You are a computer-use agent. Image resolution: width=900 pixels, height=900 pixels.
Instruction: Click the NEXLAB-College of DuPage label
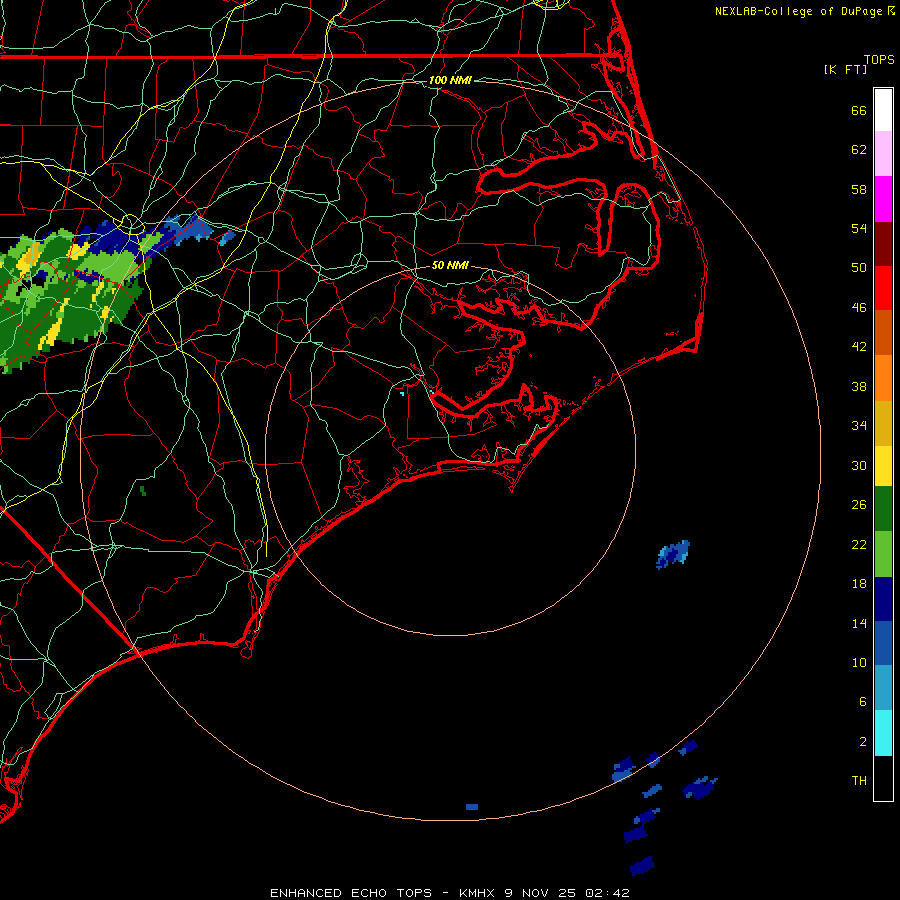click(804, 11)
